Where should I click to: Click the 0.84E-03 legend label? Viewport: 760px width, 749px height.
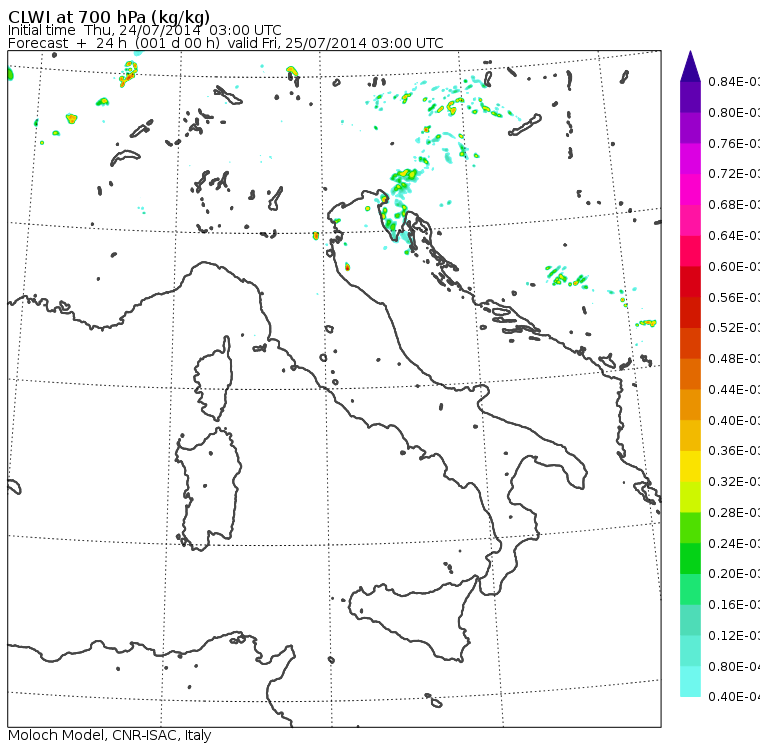pos(734,81)
